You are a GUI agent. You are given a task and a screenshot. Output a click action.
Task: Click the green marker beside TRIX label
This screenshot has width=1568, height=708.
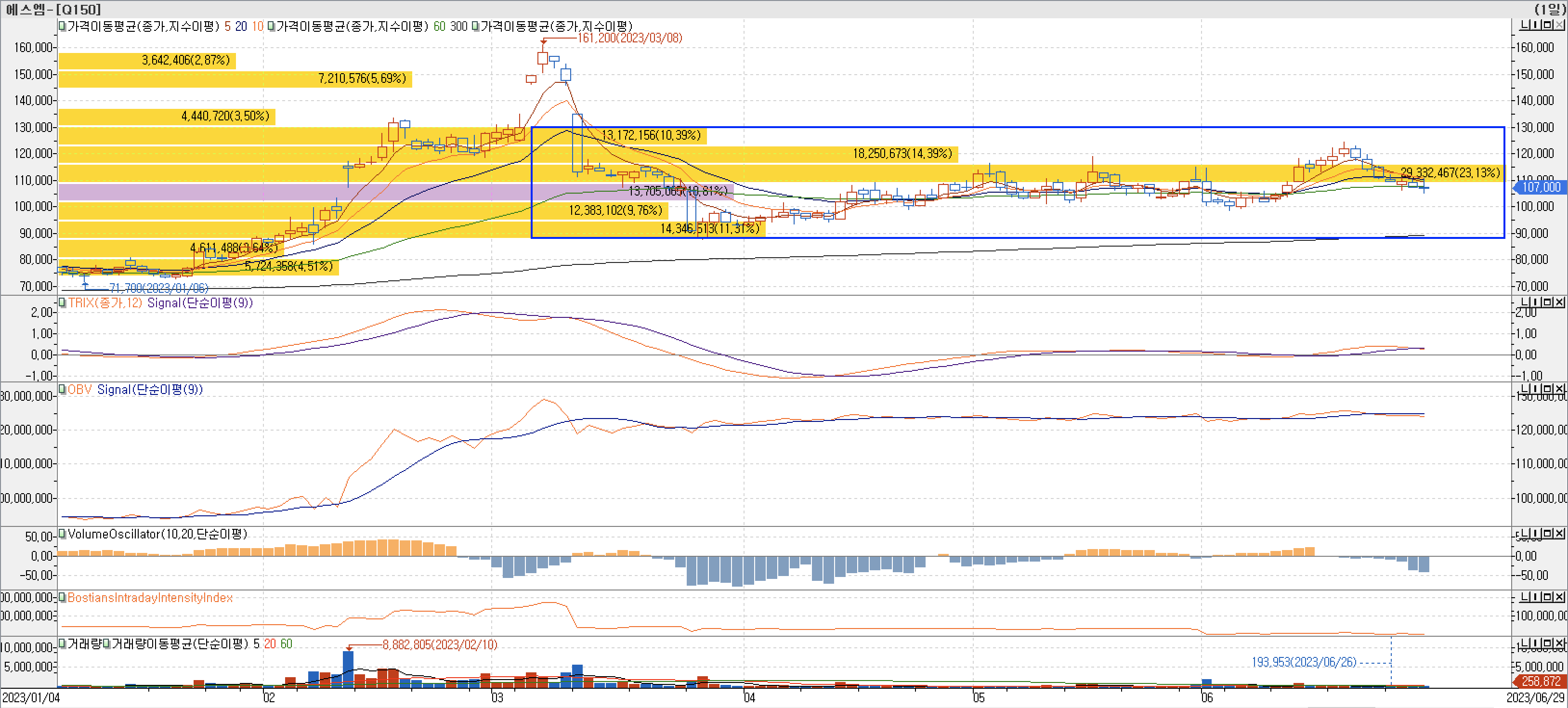[x=62, y=302]
